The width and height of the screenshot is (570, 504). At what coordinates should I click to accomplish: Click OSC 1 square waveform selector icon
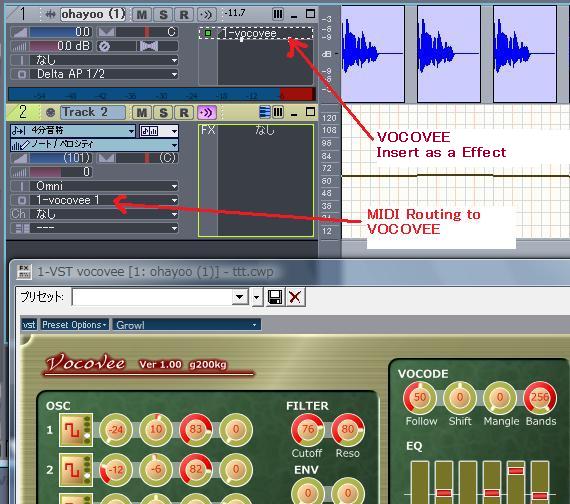(x=76, y=430)
